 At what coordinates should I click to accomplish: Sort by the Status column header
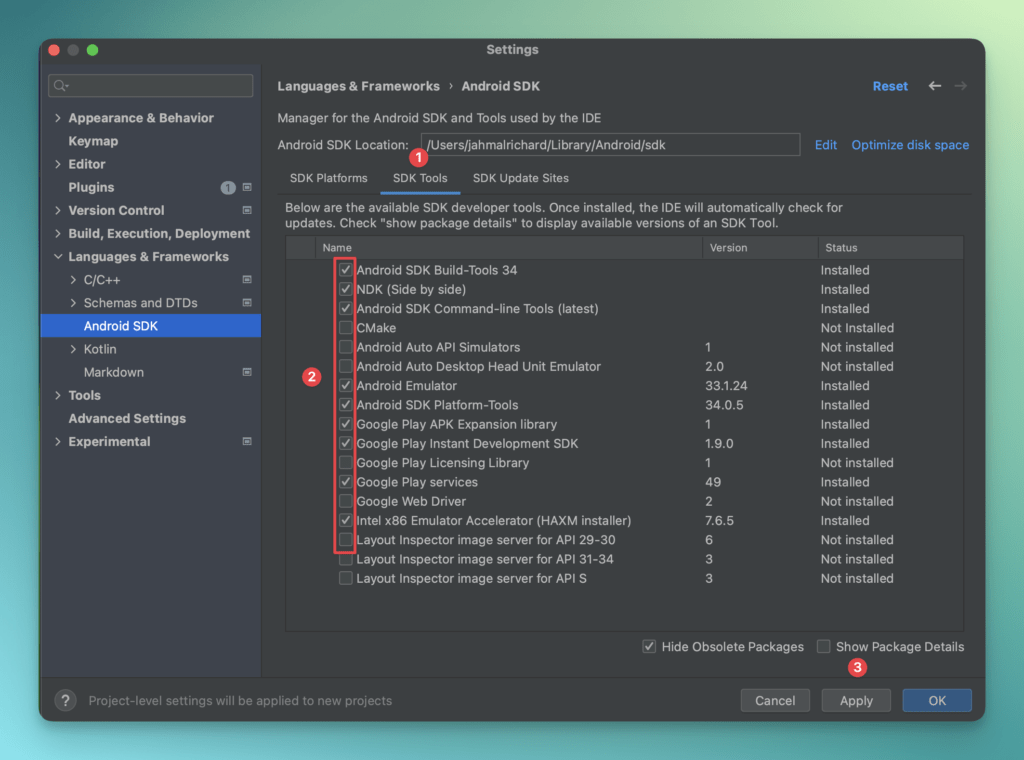(891, 247)
